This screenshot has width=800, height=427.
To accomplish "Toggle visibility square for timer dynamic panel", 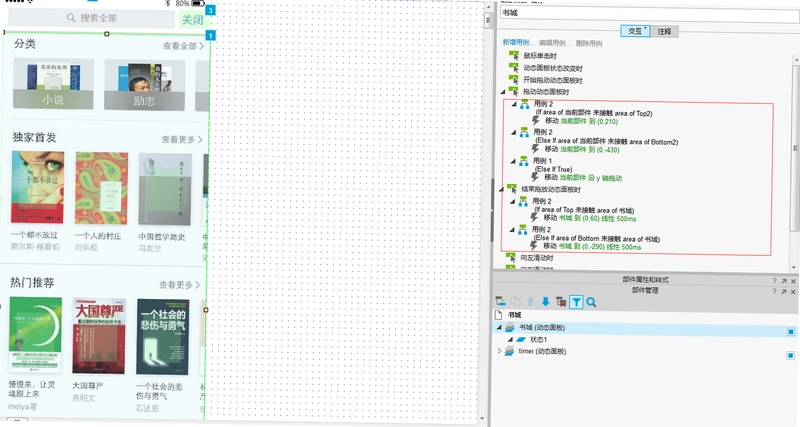I will click(x=791, y=355).
